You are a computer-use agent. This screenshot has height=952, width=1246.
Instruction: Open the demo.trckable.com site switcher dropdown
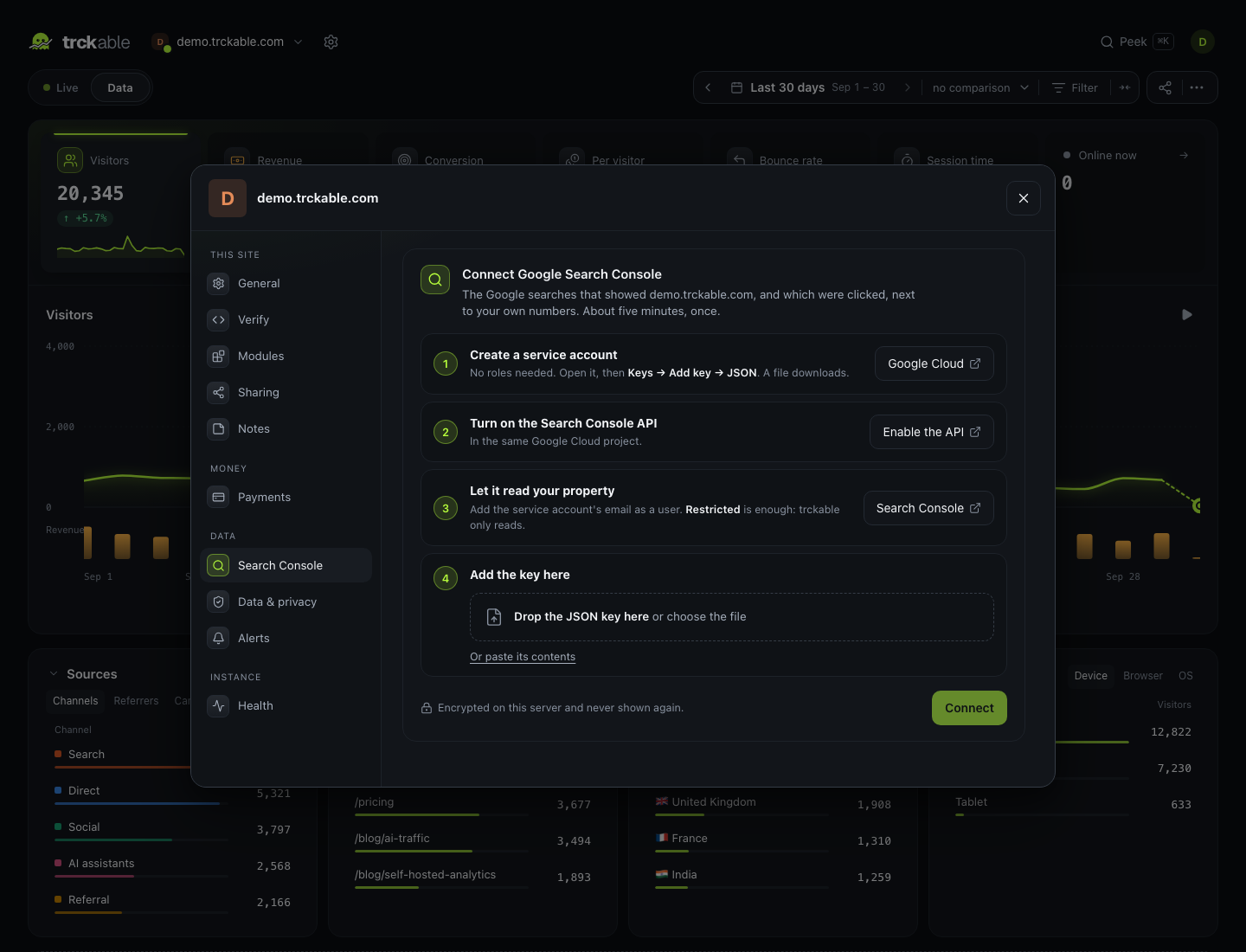[x=228, y=42]
